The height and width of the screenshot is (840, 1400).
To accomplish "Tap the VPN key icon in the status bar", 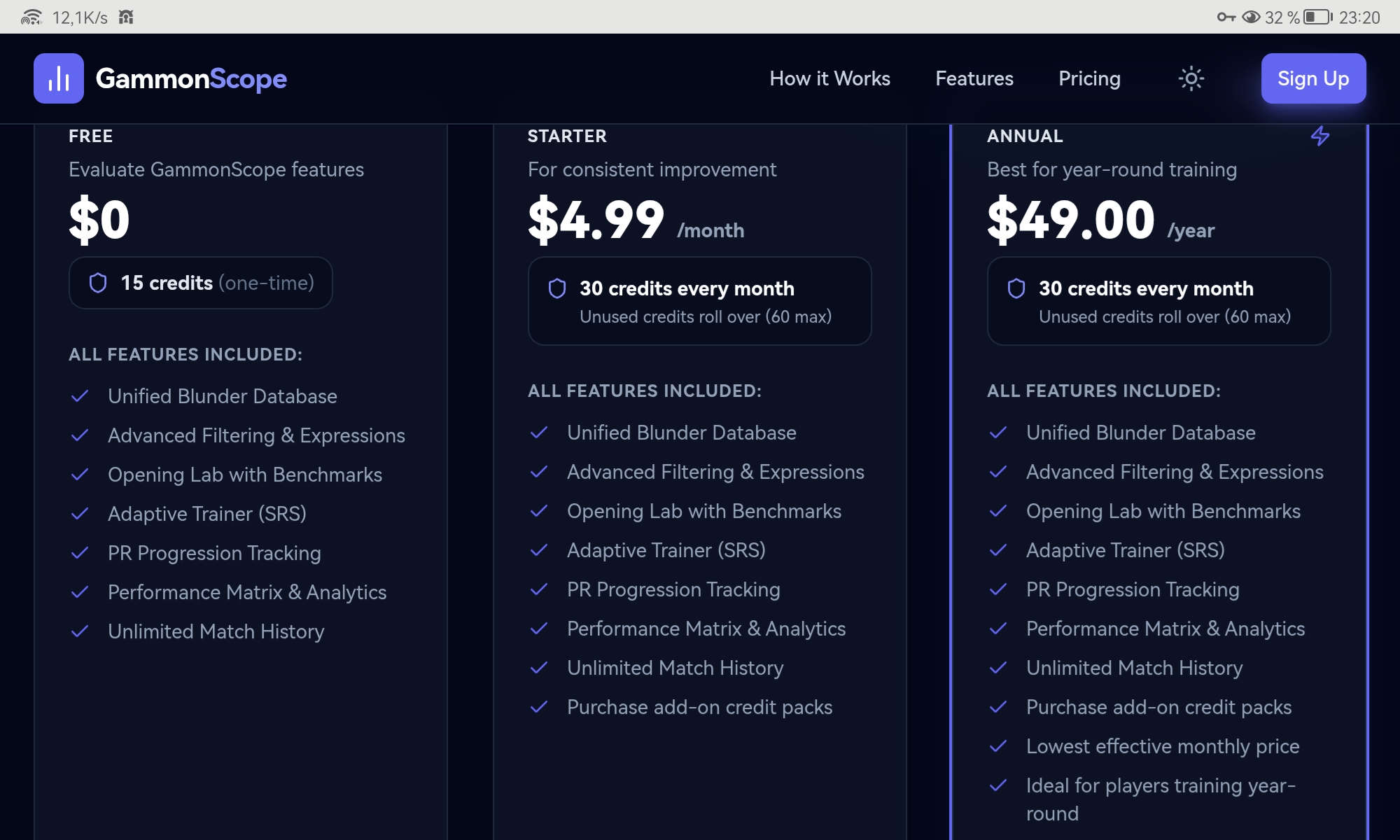I will click(x=1226, y=17).
